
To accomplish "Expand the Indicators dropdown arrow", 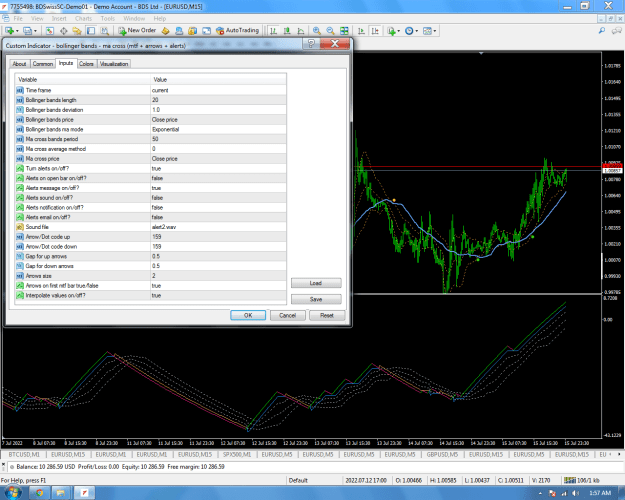I will [399, 31].
